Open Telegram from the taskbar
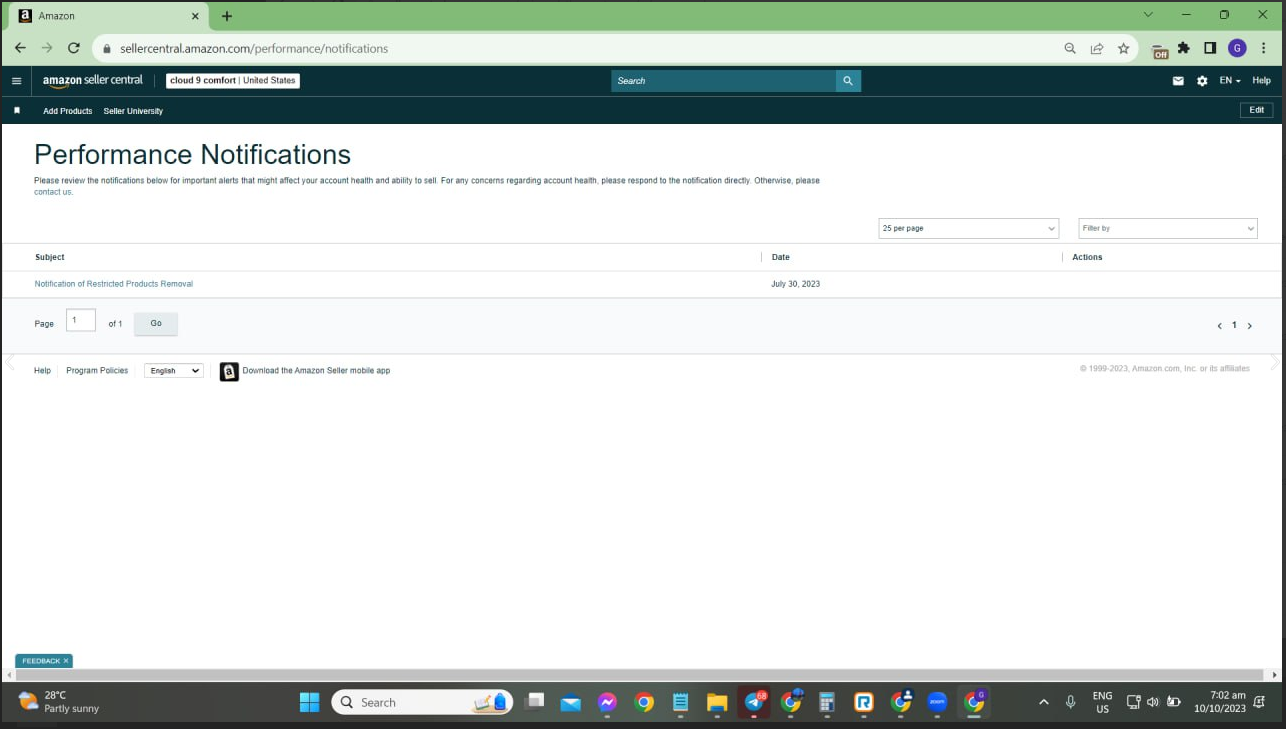Screen dimensions: 1286x729 click(x=754, y=702)
